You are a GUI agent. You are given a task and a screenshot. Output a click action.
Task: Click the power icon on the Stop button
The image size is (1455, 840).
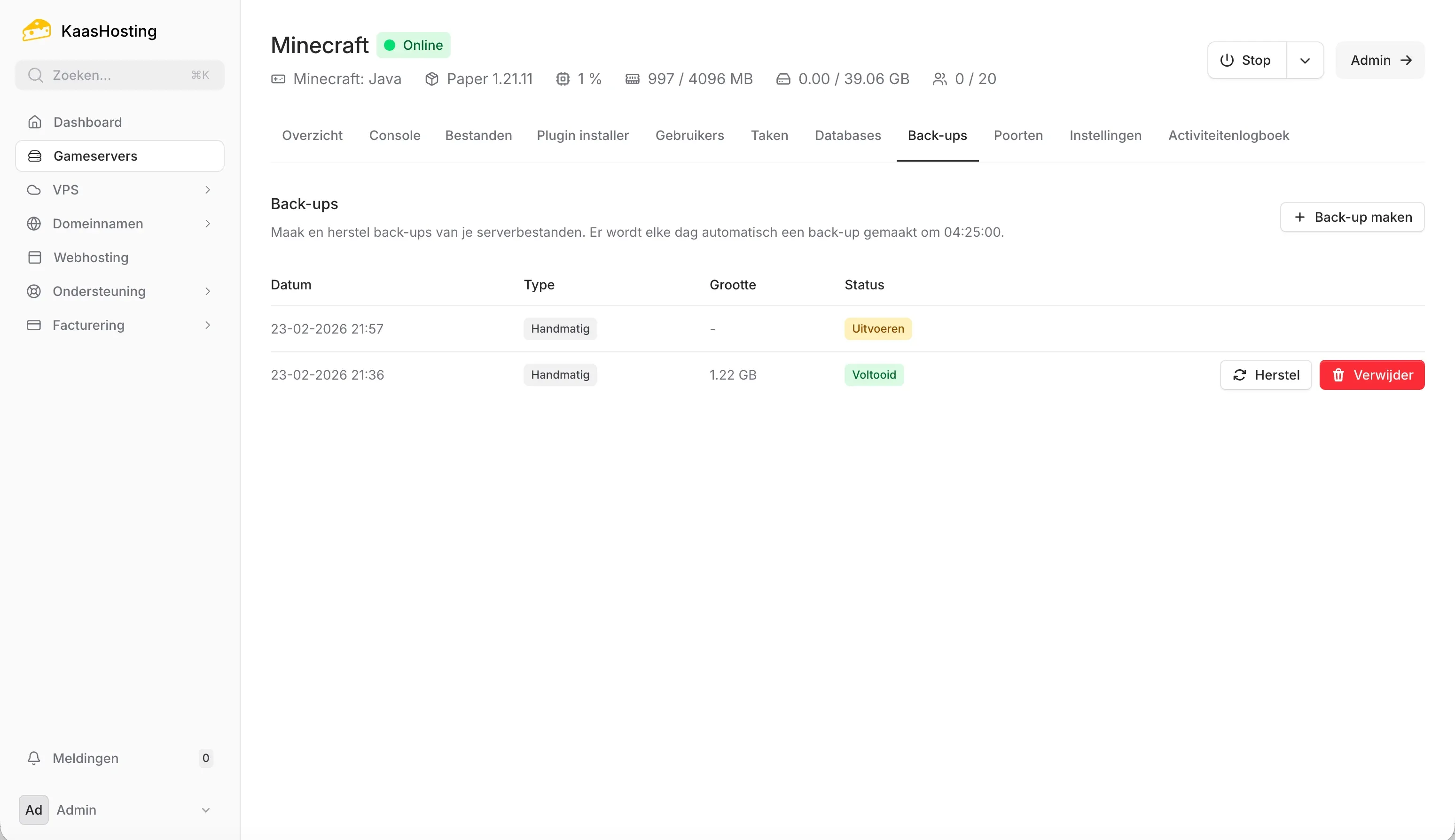[1227, 60]
